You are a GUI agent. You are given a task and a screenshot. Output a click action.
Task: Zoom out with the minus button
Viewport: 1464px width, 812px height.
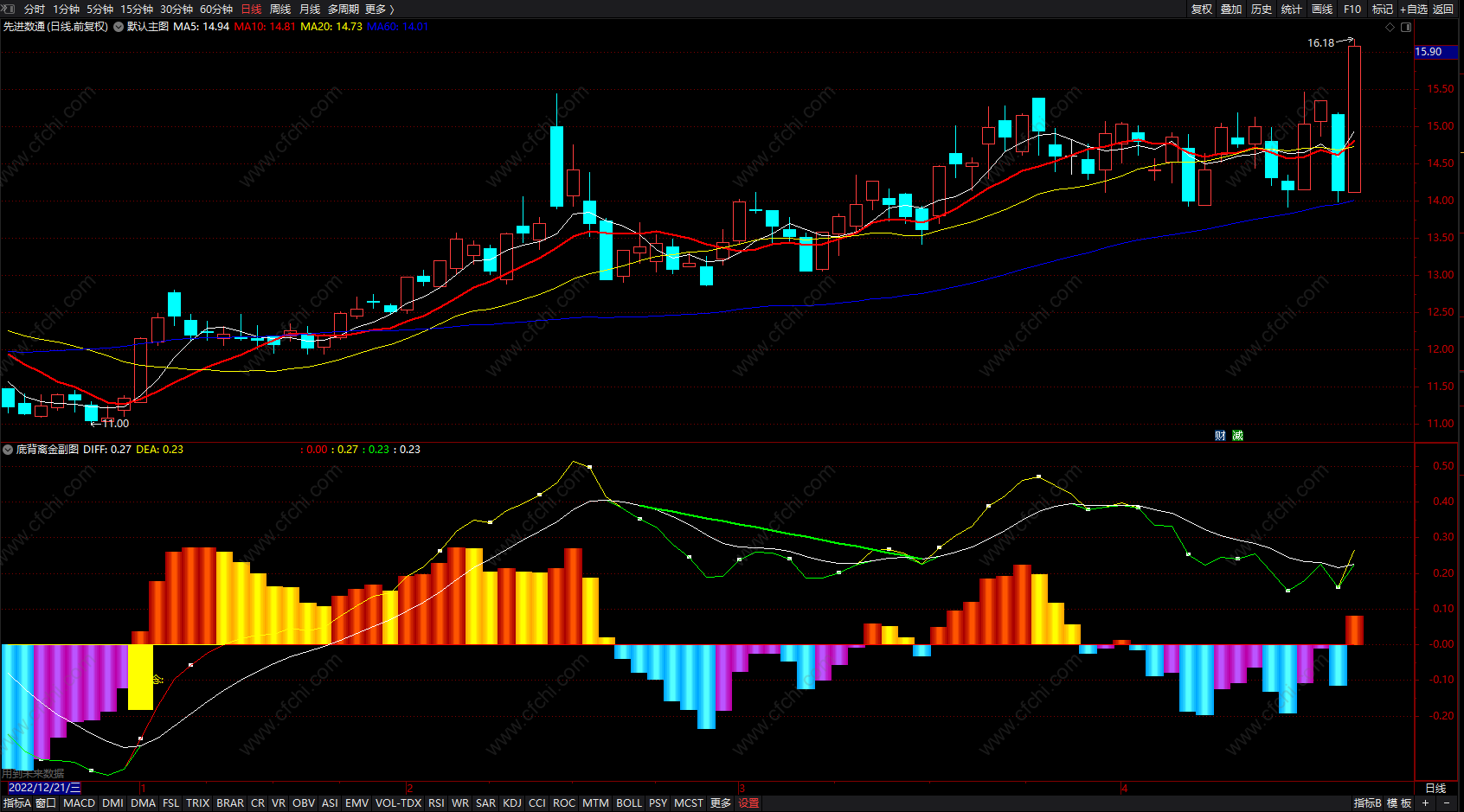[x=1447, y=803]
